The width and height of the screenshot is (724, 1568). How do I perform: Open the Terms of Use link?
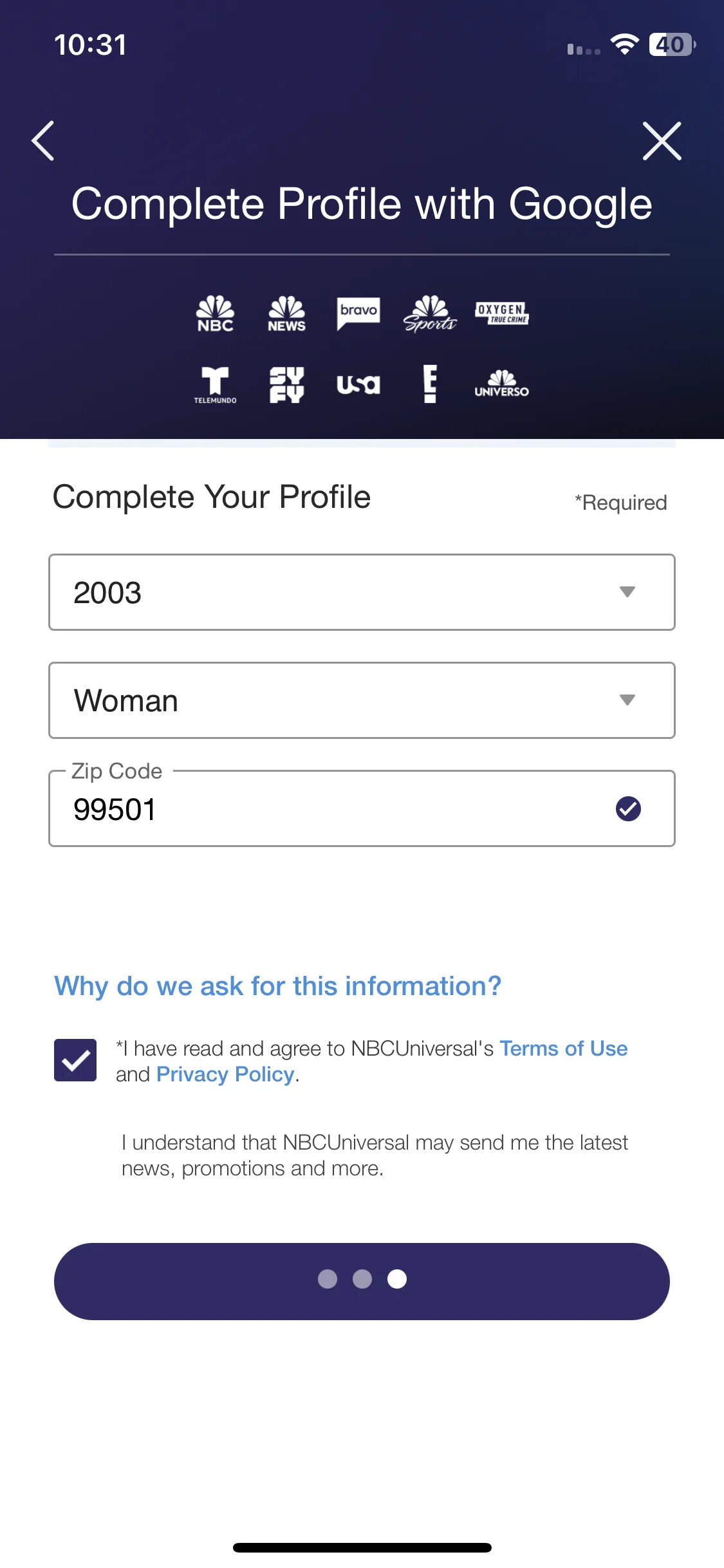(x=564, y=1049)
